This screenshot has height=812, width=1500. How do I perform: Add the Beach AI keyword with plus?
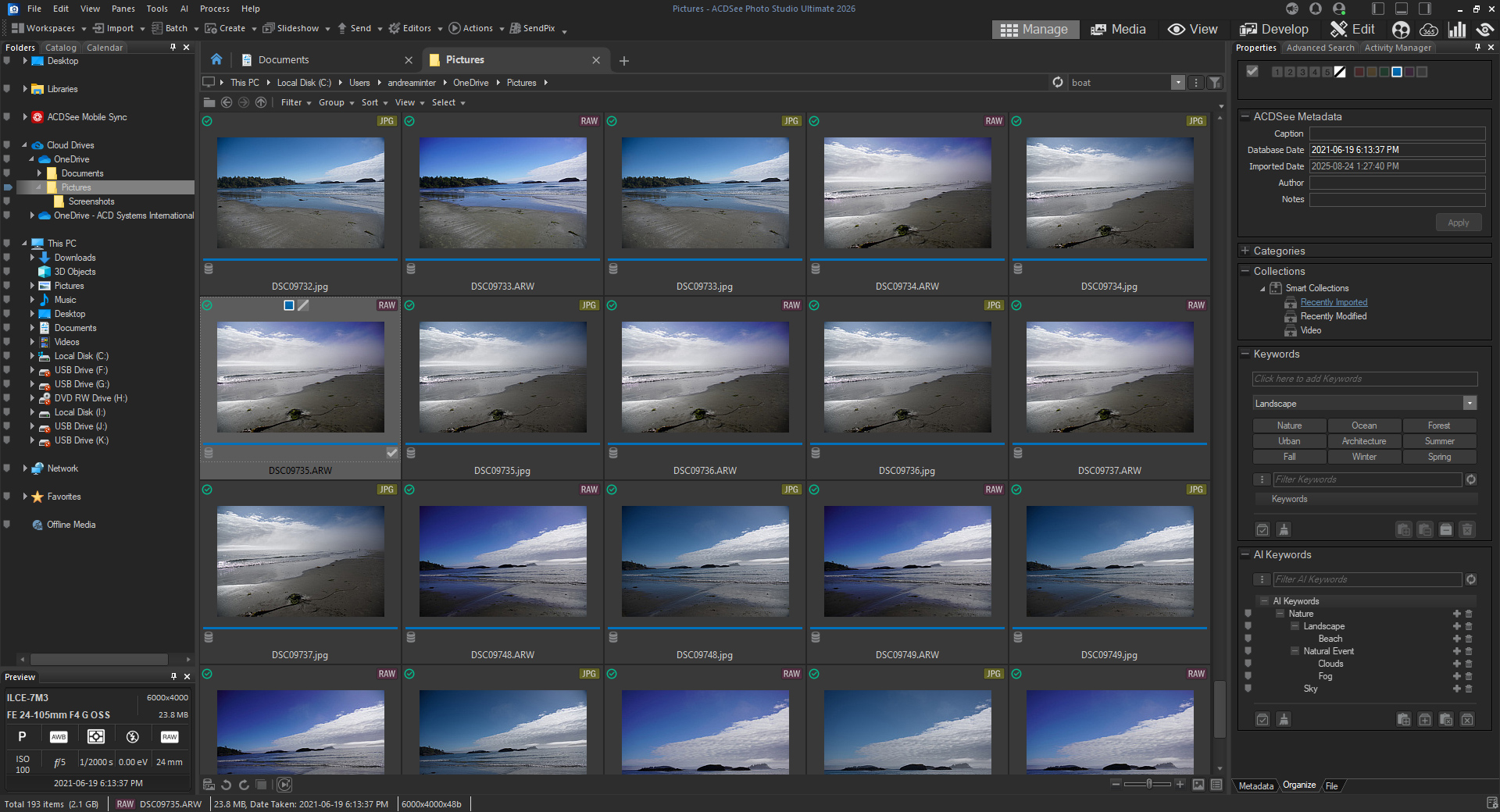click(x=1456, y=639)
